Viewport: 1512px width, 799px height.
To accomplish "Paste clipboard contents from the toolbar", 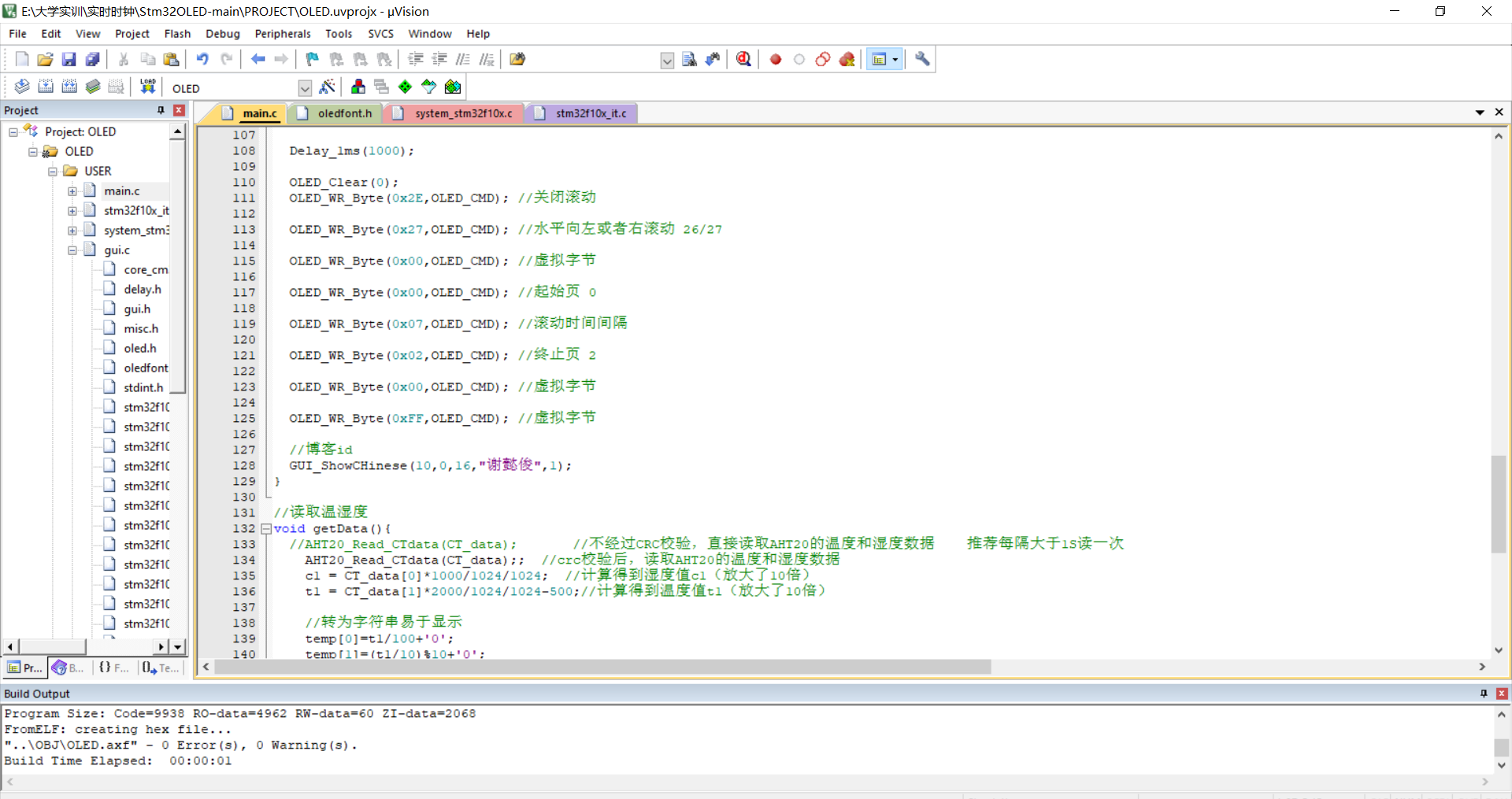I will coord(171,59).
